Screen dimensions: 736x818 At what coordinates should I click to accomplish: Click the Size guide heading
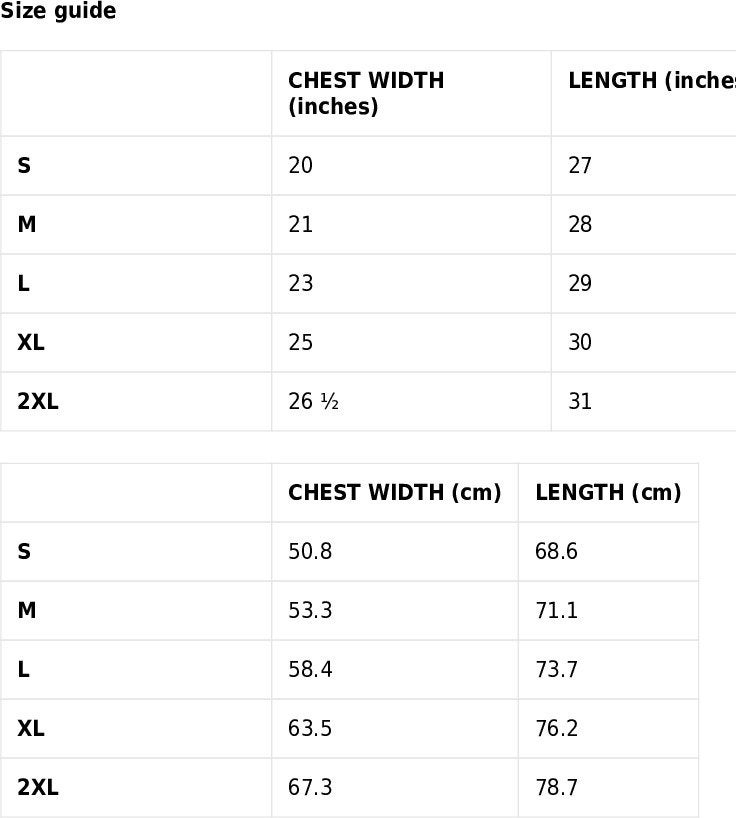point(58,11)
